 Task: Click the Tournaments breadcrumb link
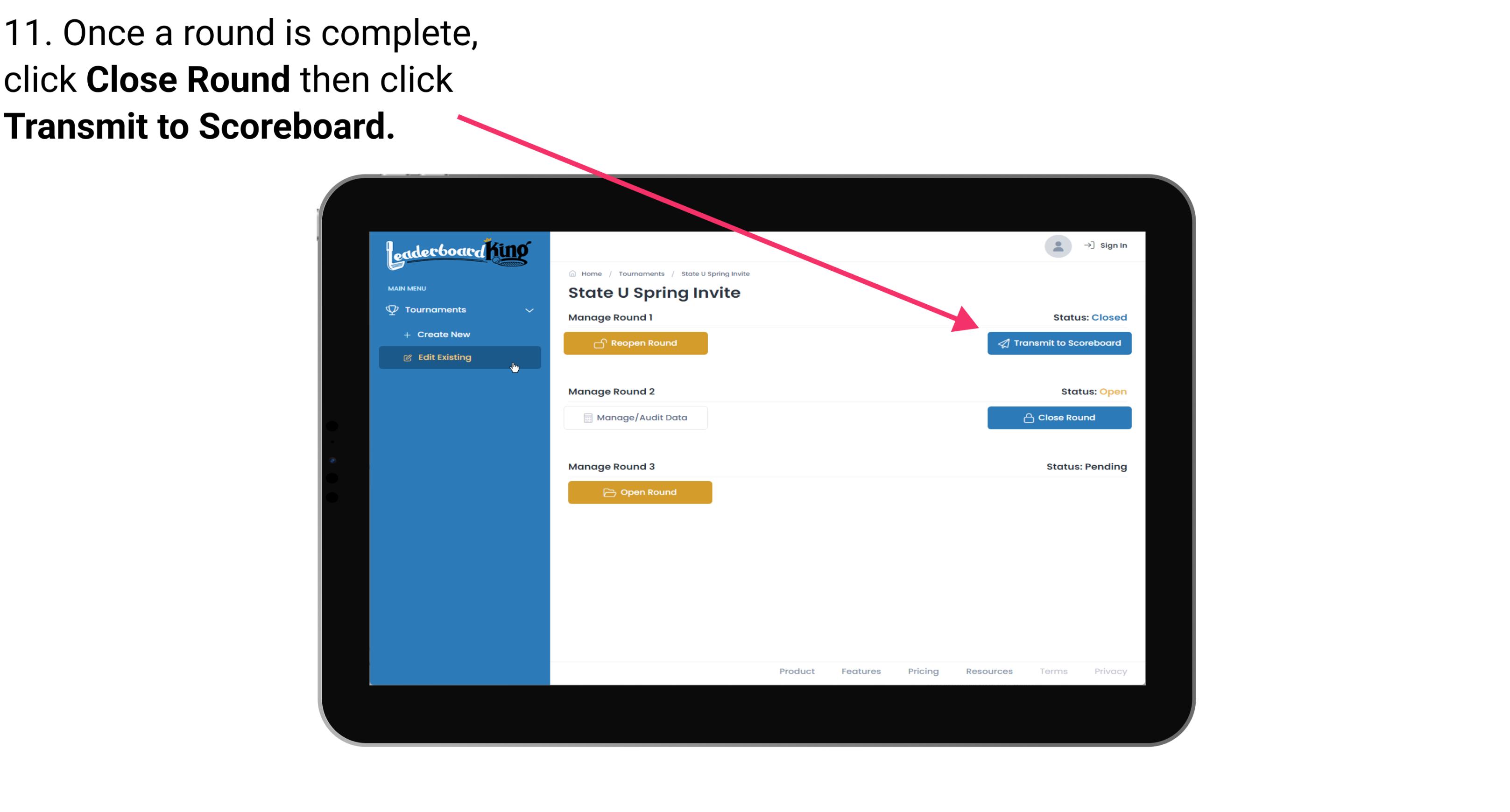(640, 273)
